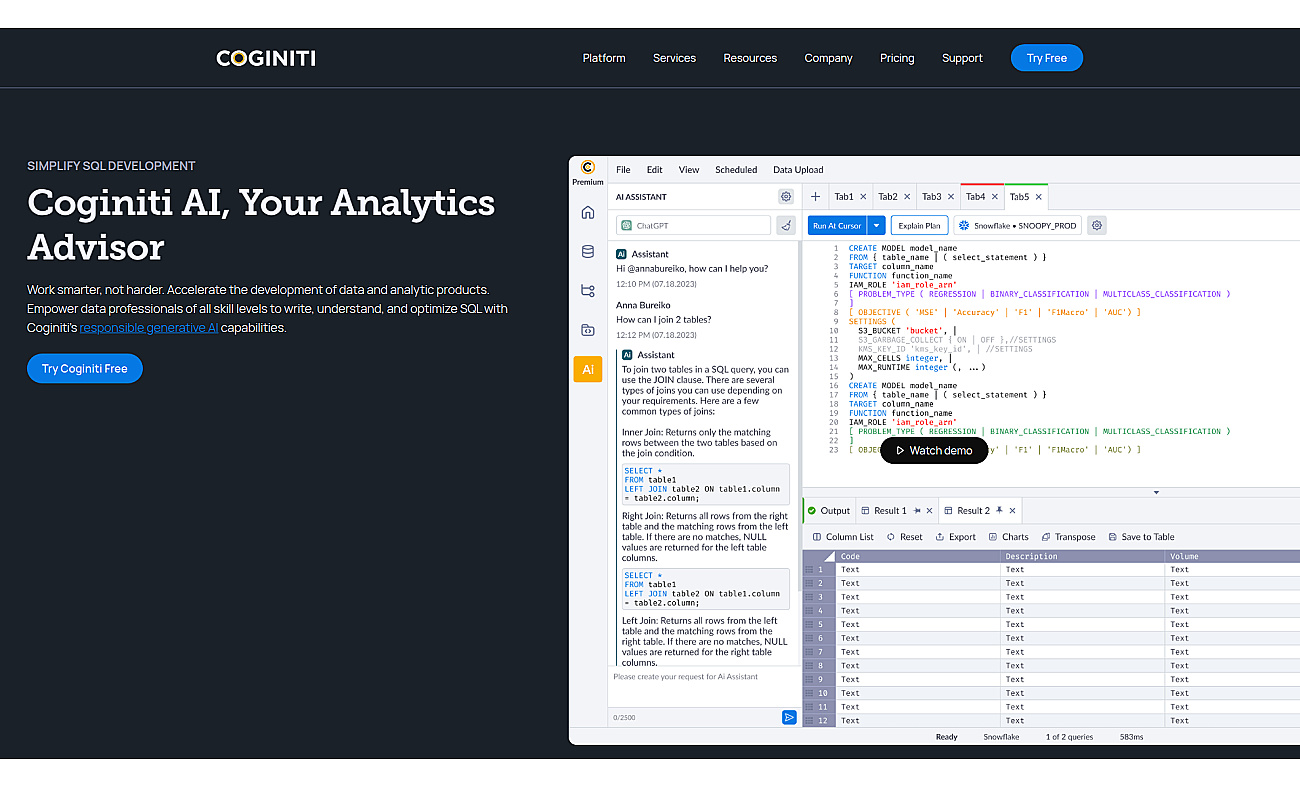Click the Volume cell in row 3
Image resolution: width=1300 pixels, height=788 pixels.
click(x=1233, y=597)
